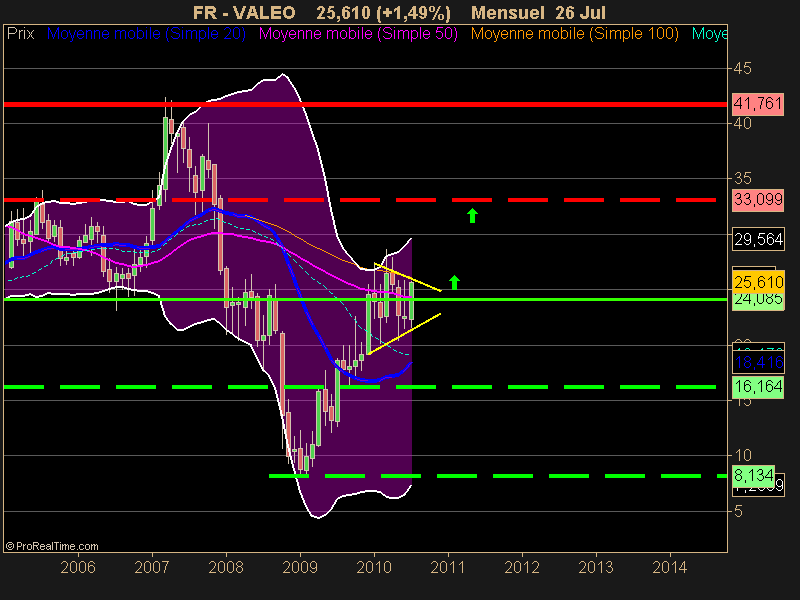Select the 'Moyenne mobile (Simple 20)' legend entry
Image resolution: width=800 pixels, height=600 pixels.
pyautogui.click(x=146, y=34)
